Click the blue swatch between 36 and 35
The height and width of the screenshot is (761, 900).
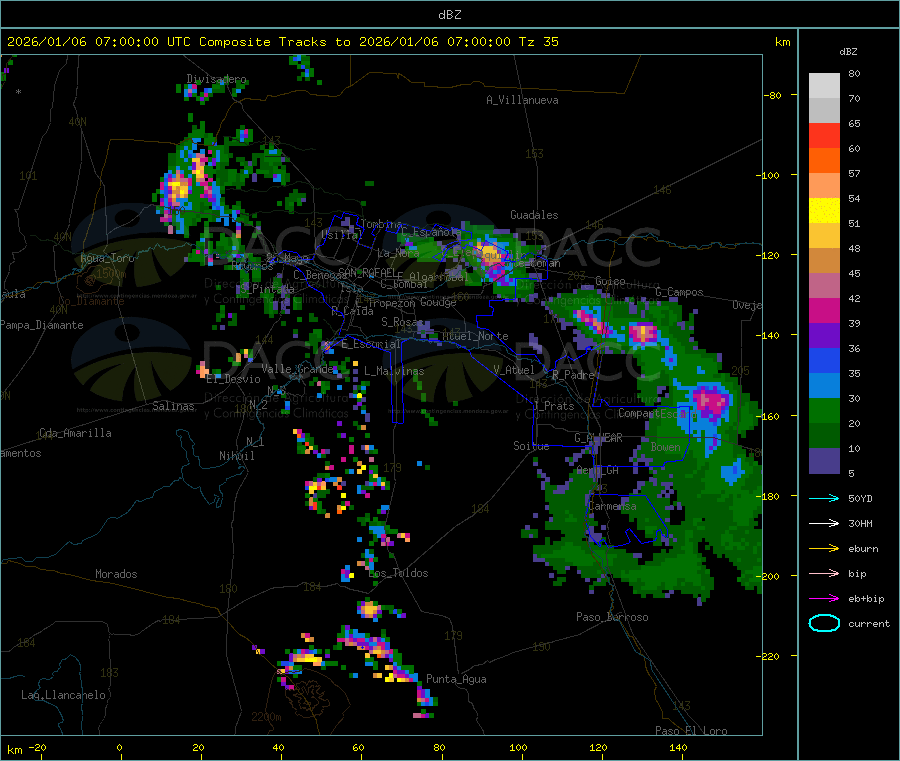point(824,360)
